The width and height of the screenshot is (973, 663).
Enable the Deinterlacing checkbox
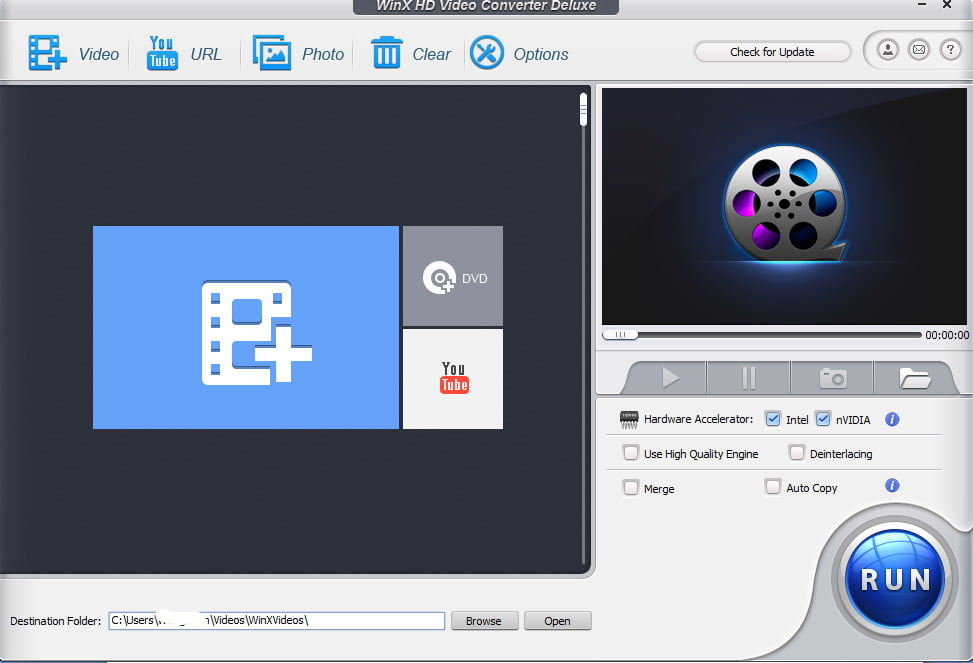pos(797,453)
